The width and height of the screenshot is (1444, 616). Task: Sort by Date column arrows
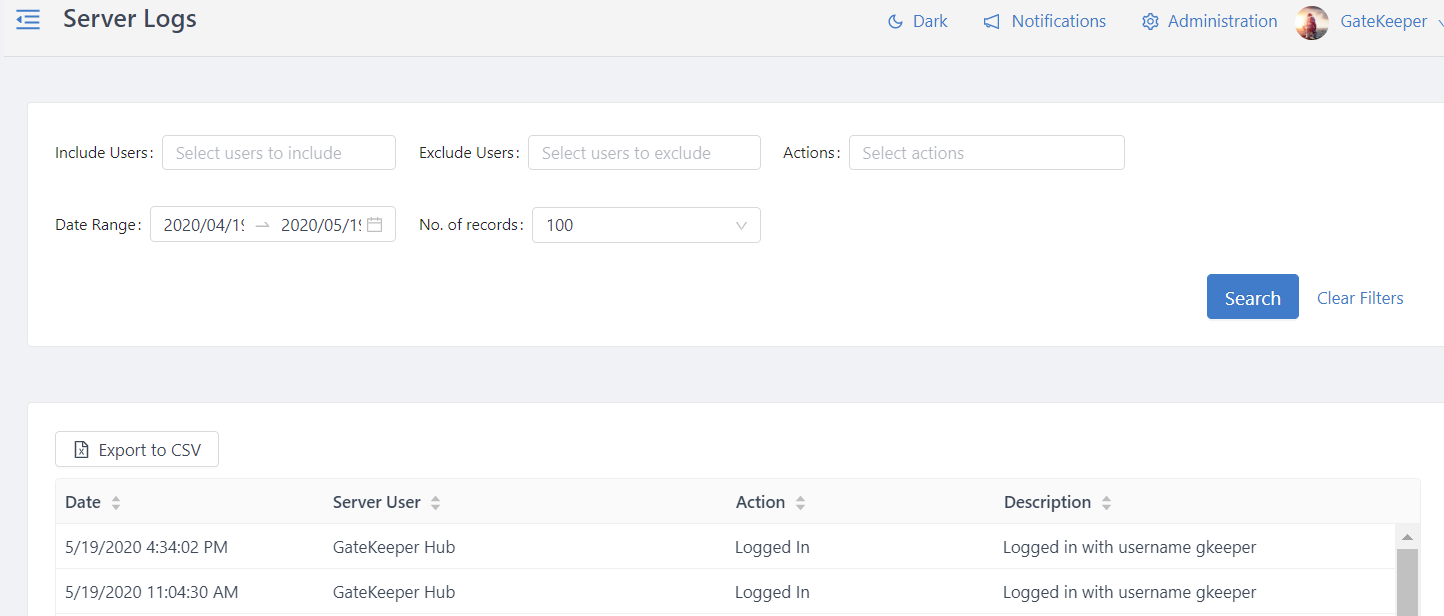(116, 503)
